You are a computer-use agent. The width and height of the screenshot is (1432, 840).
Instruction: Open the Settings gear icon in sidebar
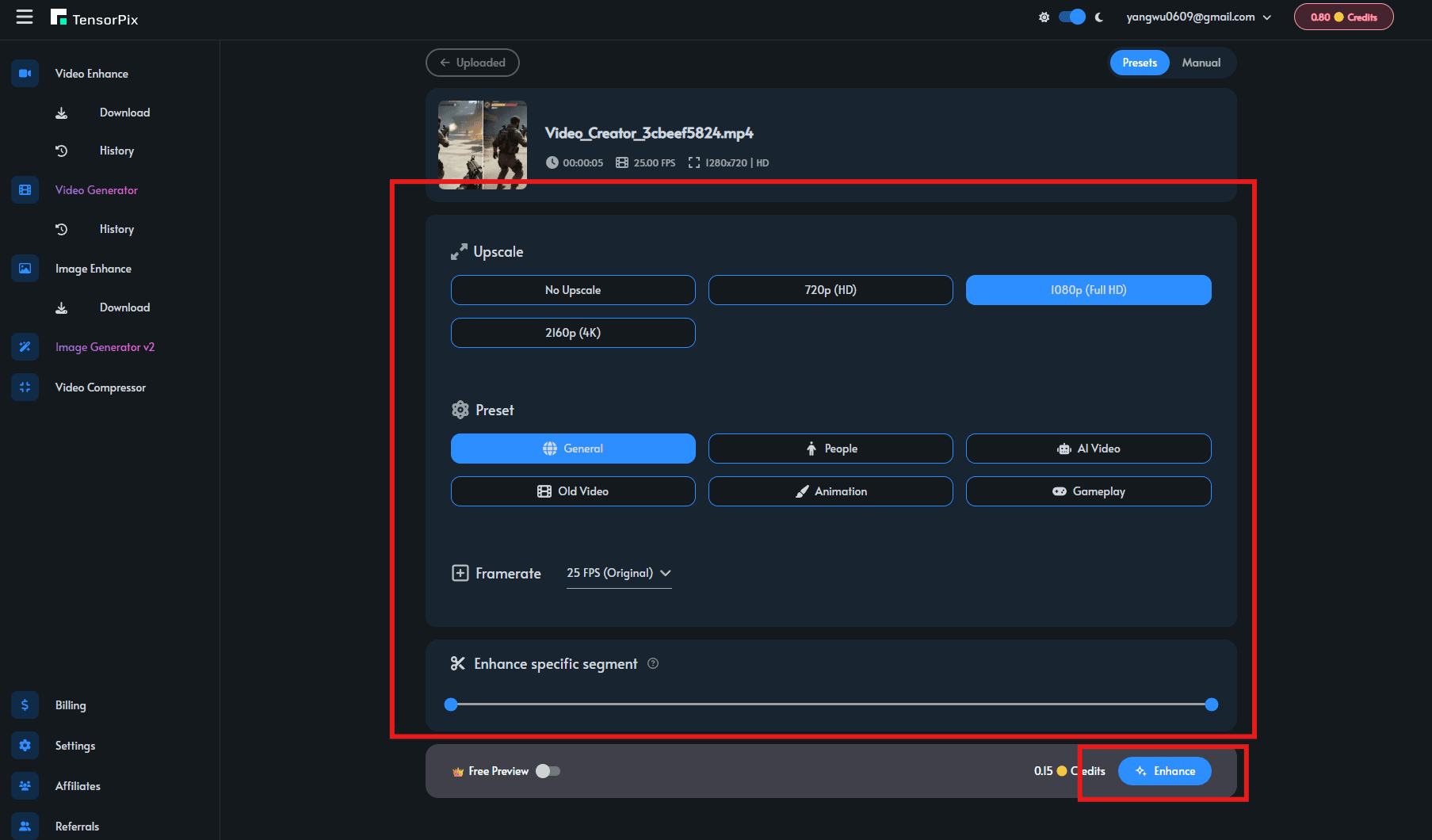click(25, 746)
